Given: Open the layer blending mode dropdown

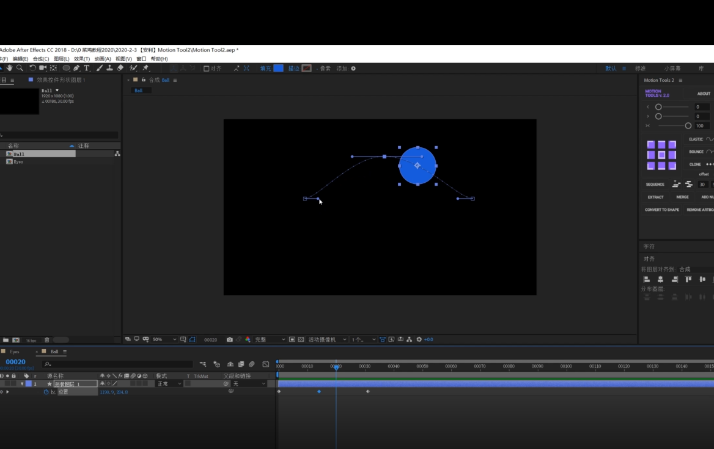Looking at the screenshot, I should 169,384.
